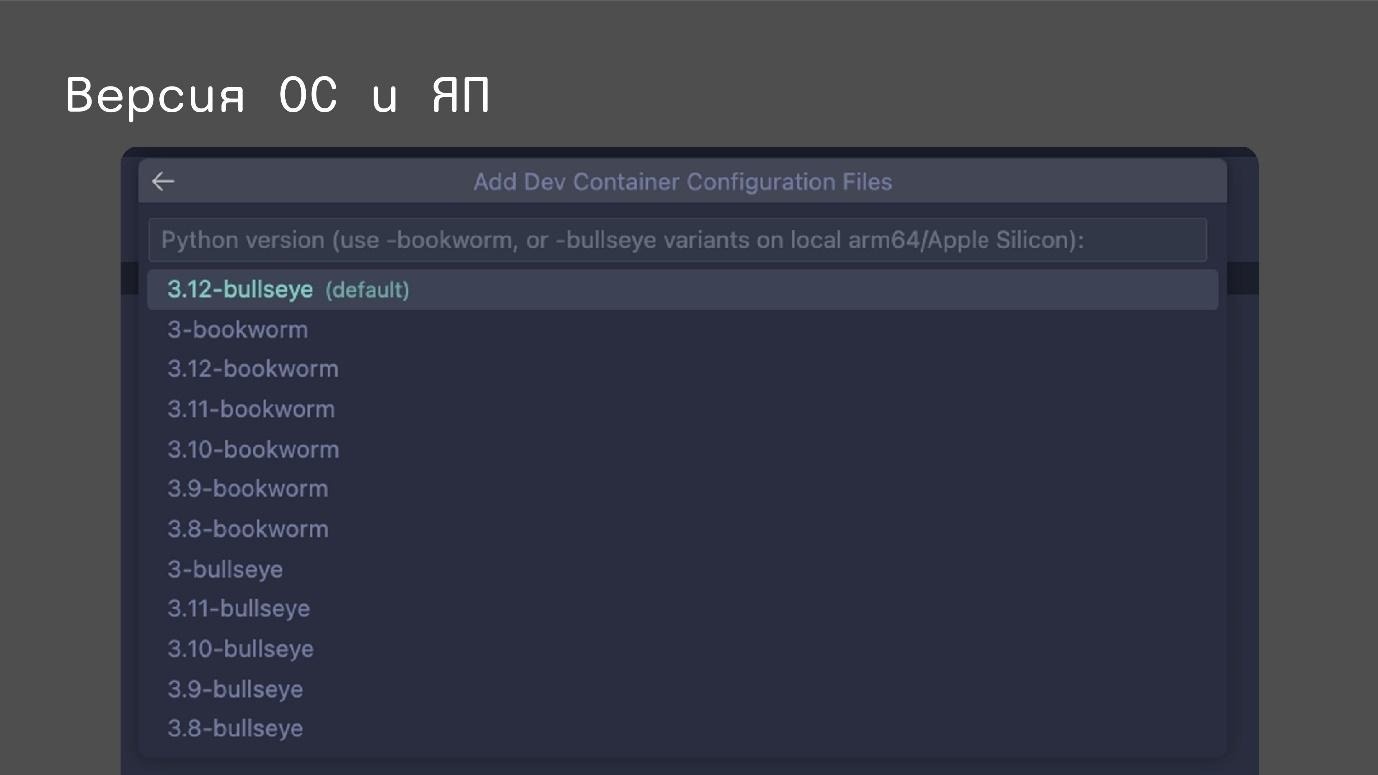Click the highlighted top row of the picker
The width and height of the screenshot is (1378, 775).
pos(683,289)
